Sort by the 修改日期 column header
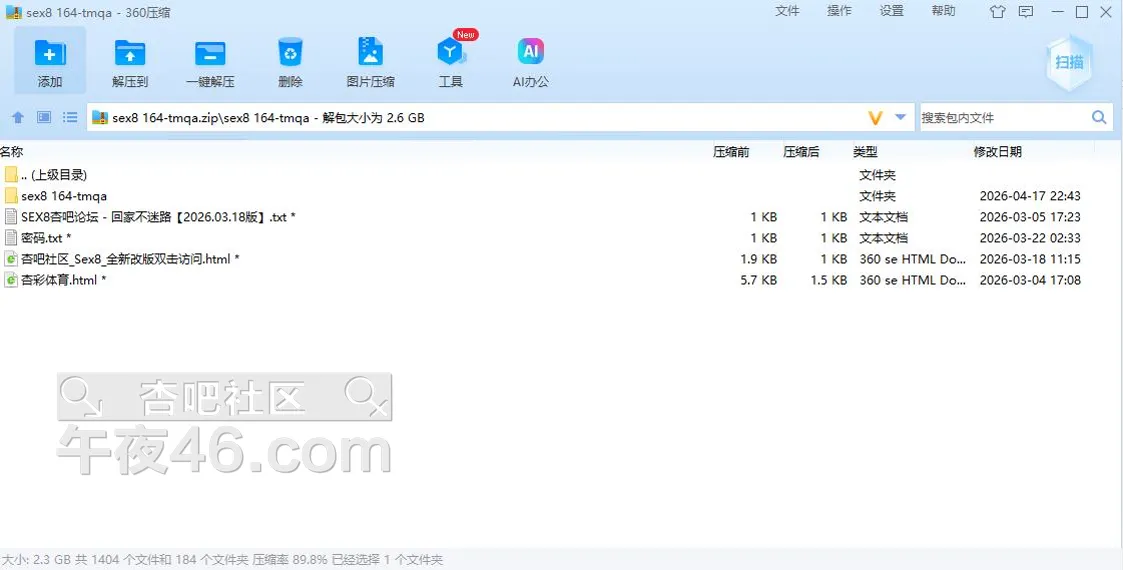The image size is (1123, 570). 997,152
